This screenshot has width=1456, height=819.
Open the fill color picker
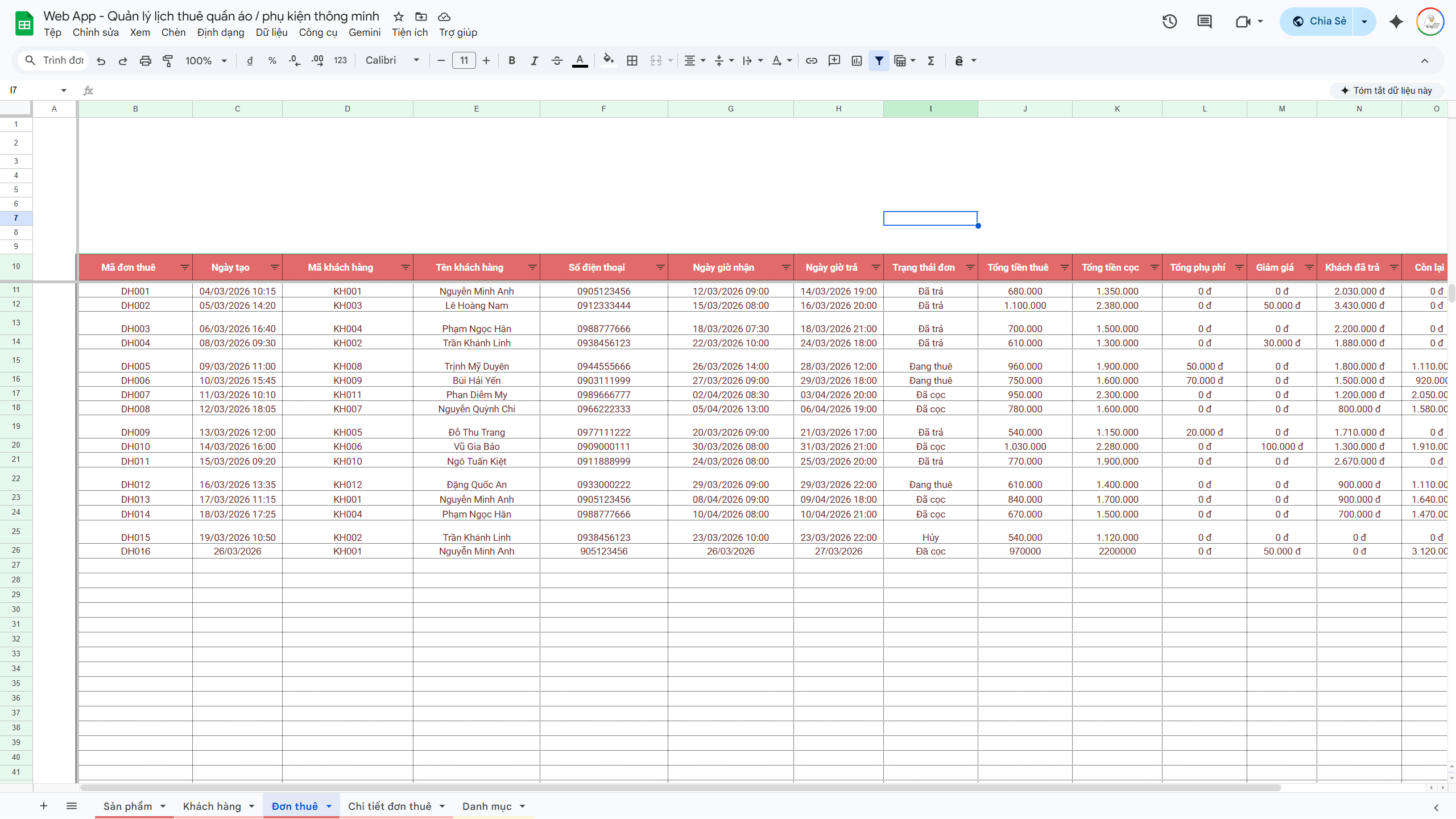pos(608,60)
